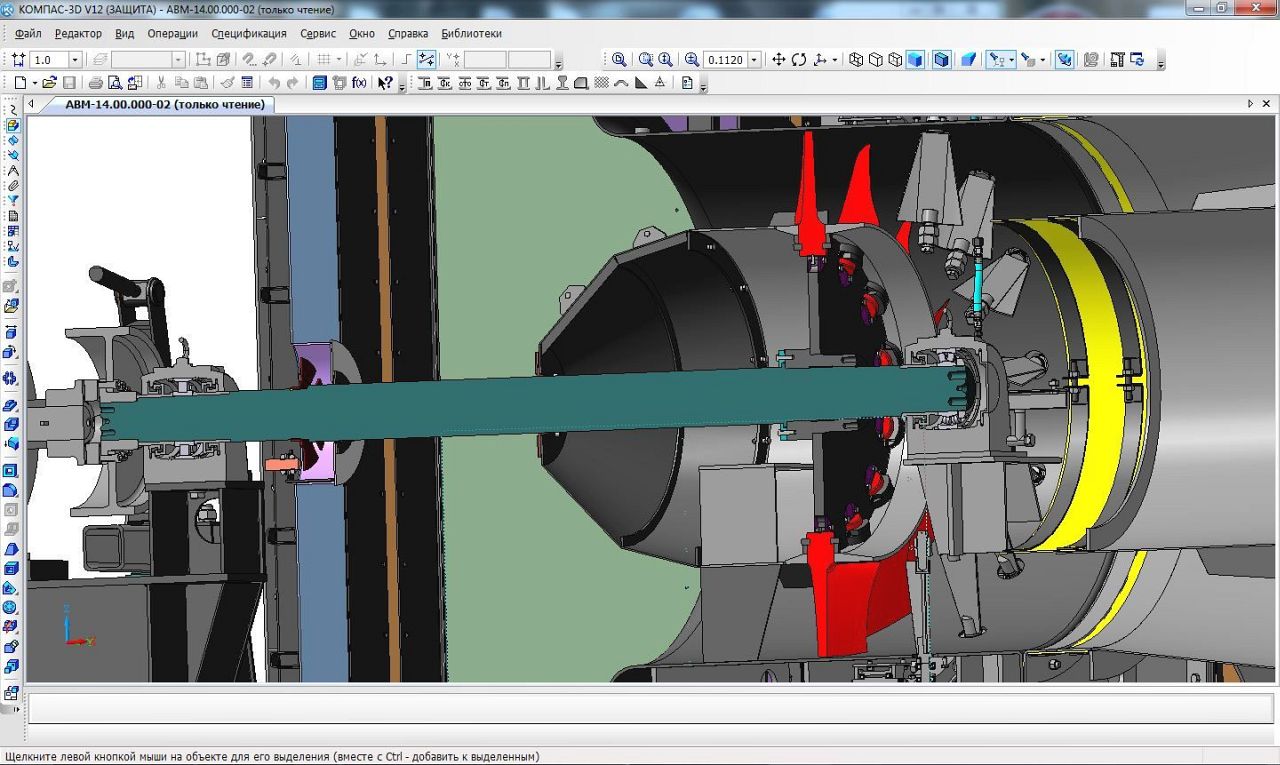Click the Open file folder icon
1280x765 pixels.
[49, 83]
